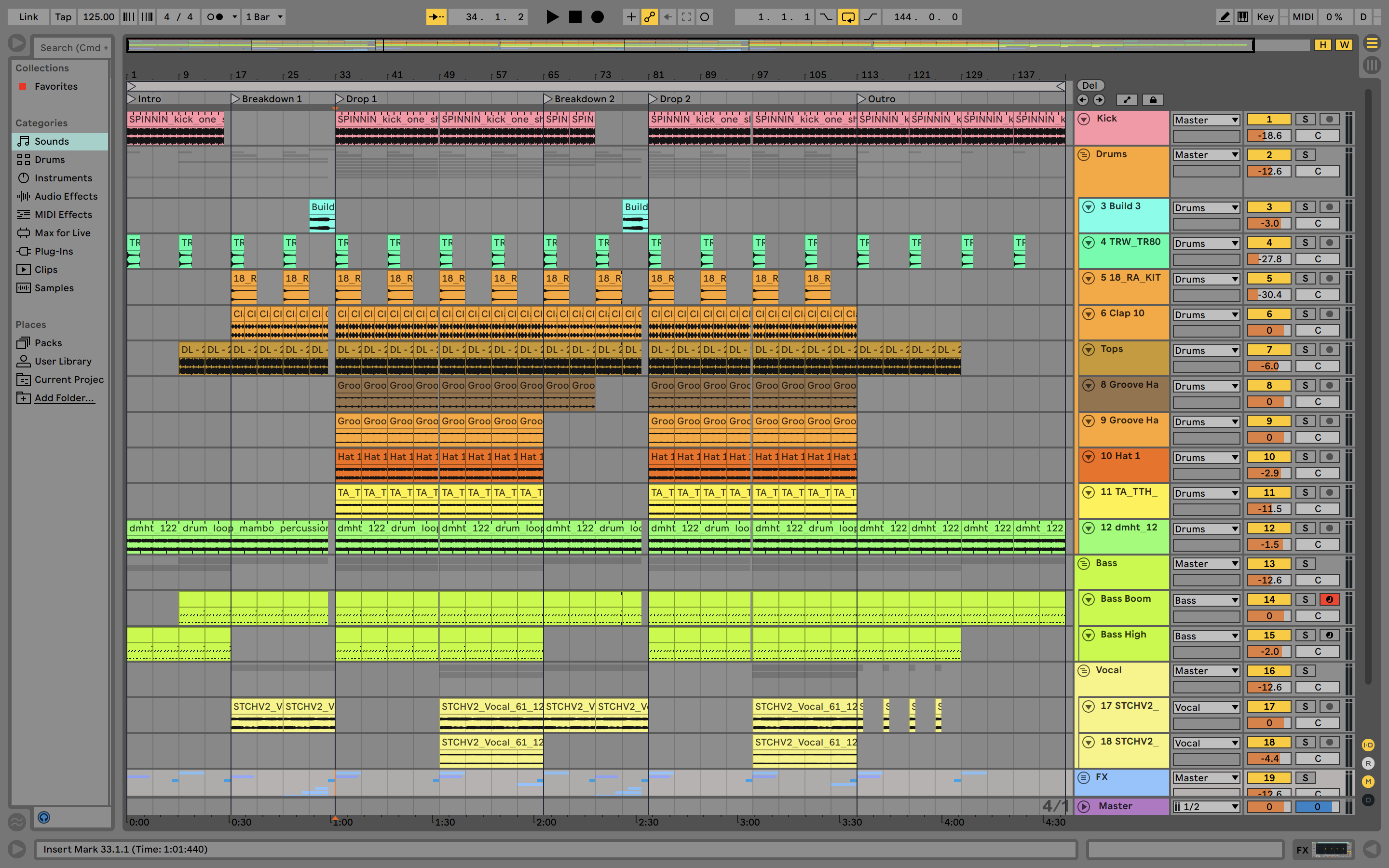Collapse the Drums group track

point(1084,154)
